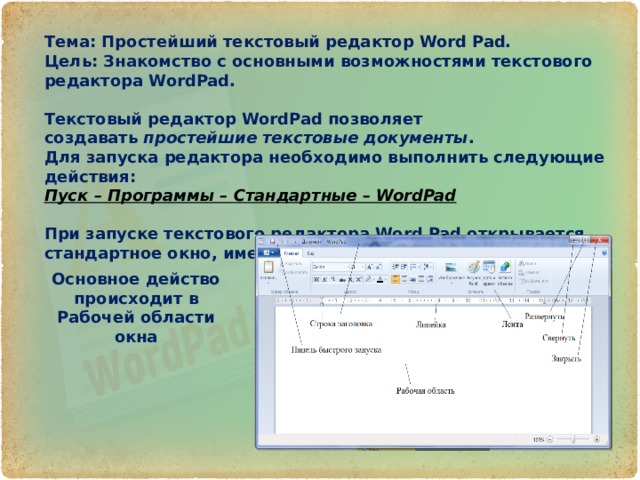Click the Cut command in the clipboard group
The height and width of the screenshot is (480, 640).
pyautogui.click(x=291, y=264)
